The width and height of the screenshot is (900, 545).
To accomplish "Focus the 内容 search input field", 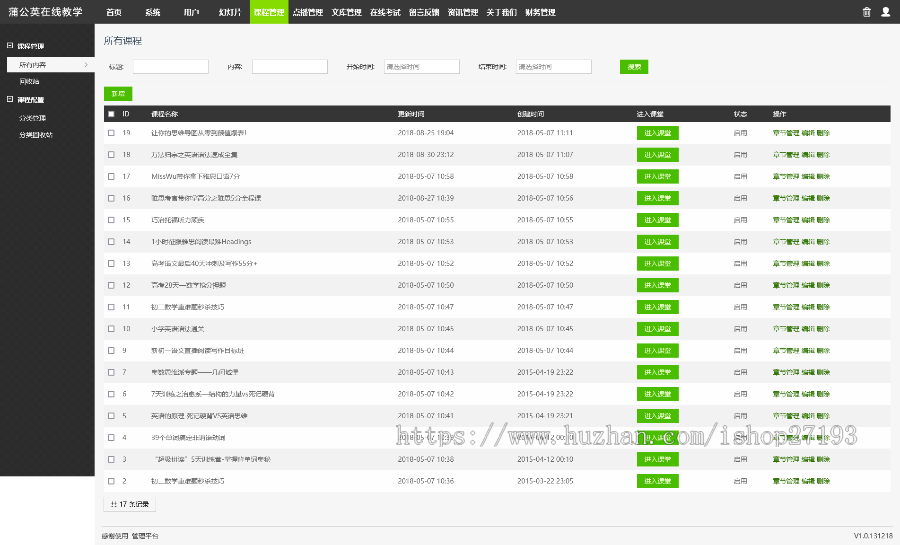I will (x=290, y=67).
